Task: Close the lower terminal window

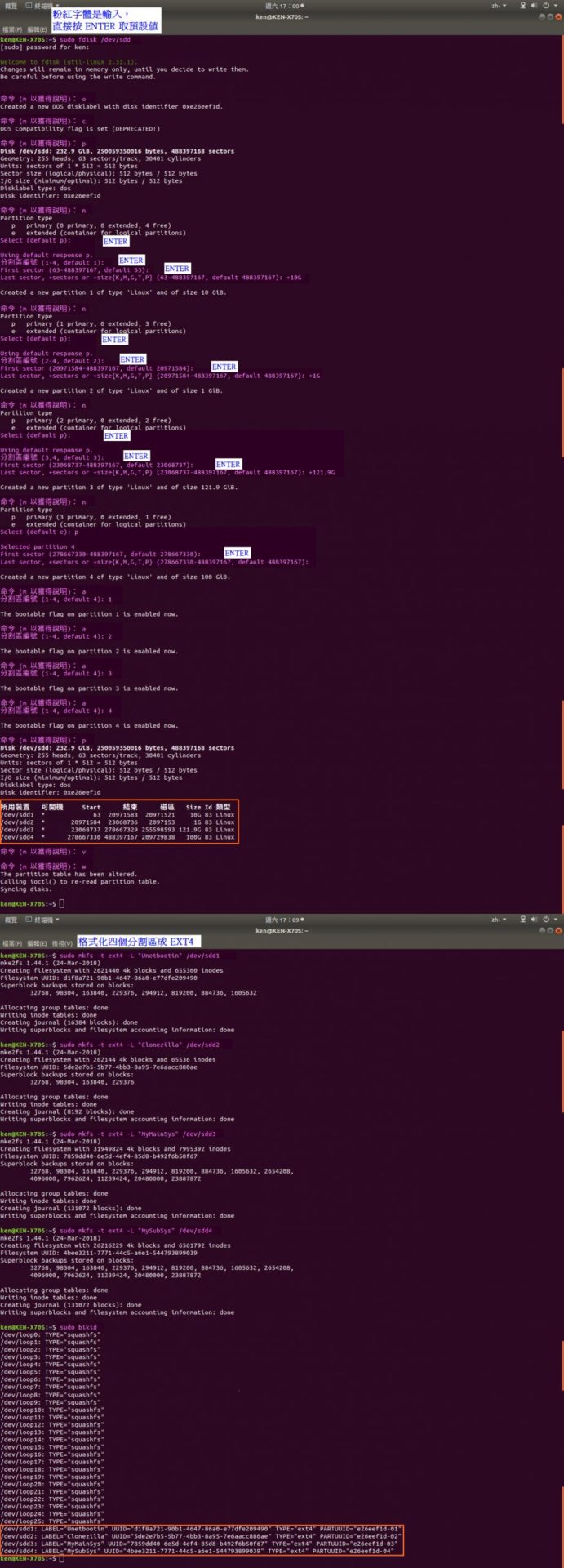Action: coord(558,930)
